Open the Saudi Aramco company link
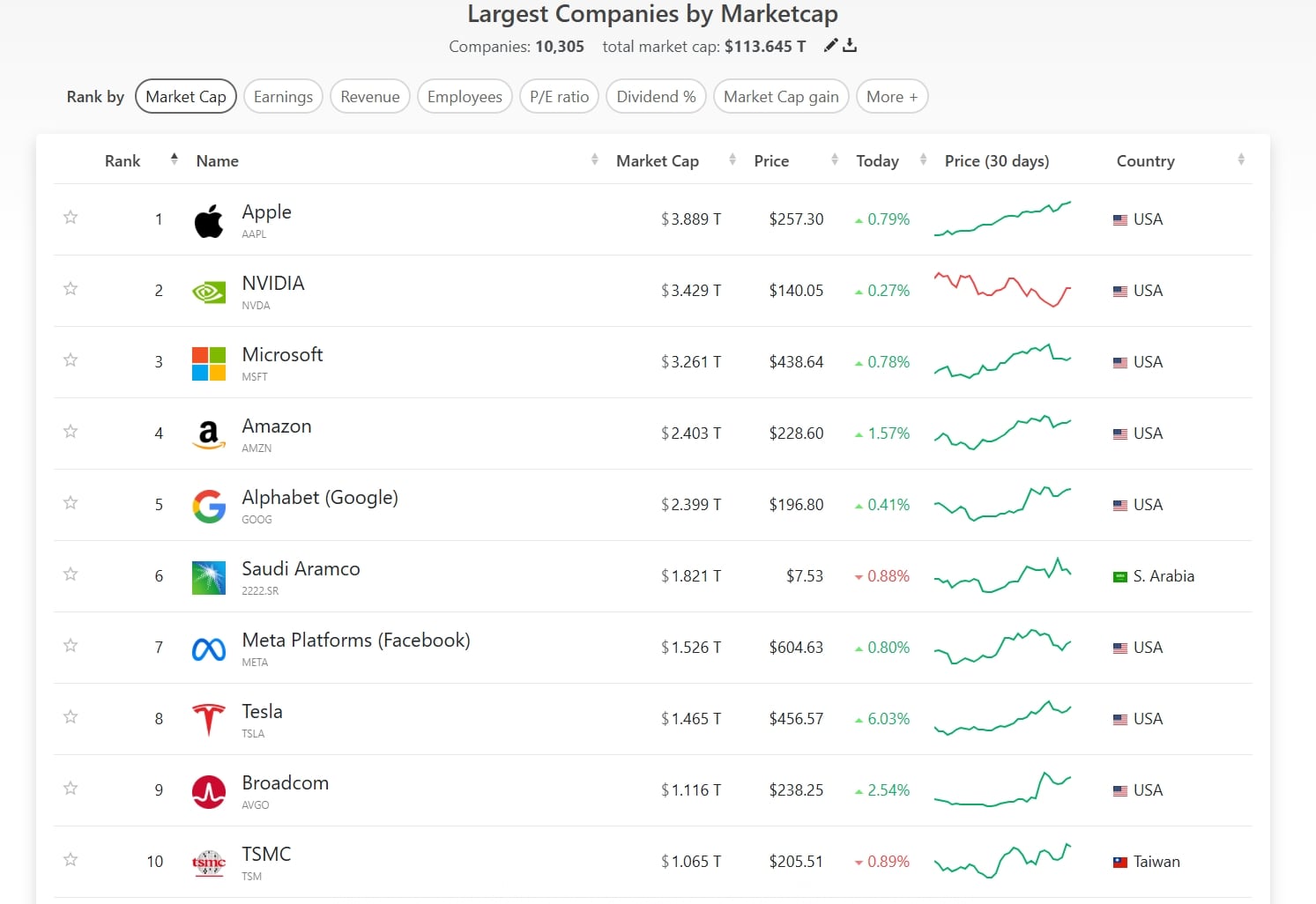The image size is (1316, 904). click(x=301, y=569)
